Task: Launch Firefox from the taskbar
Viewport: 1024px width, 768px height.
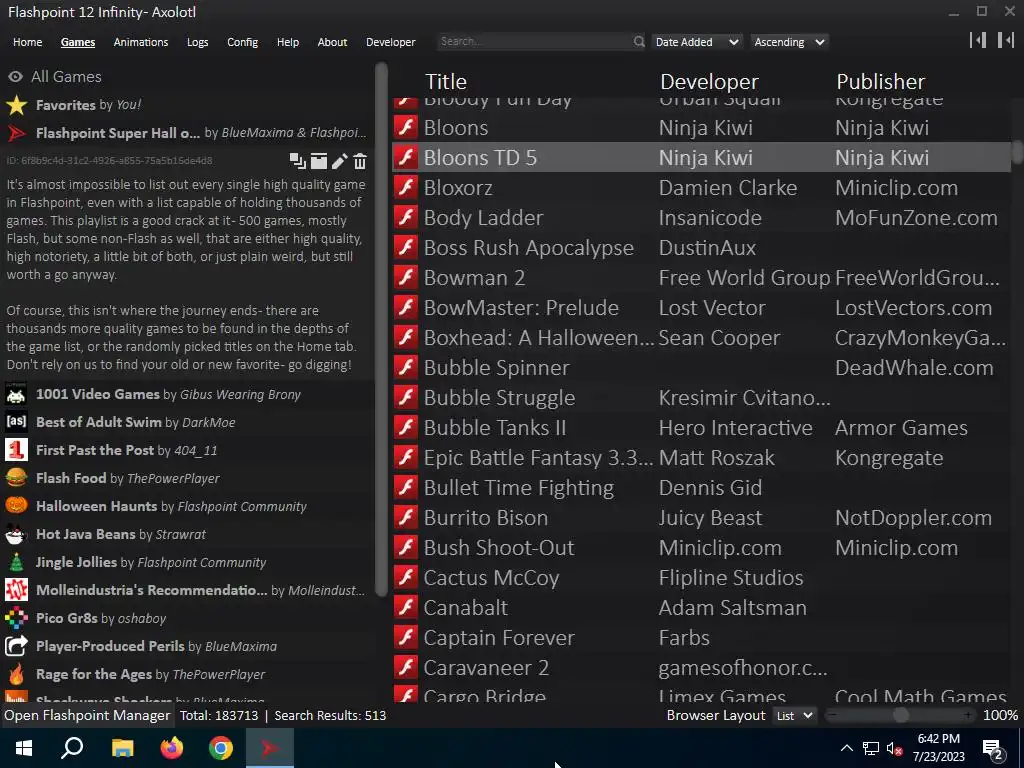Action: tap(172, 748)
